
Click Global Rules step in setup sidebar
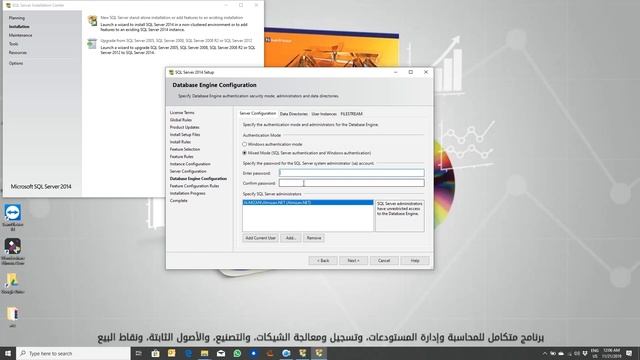(x=181, y=120)
